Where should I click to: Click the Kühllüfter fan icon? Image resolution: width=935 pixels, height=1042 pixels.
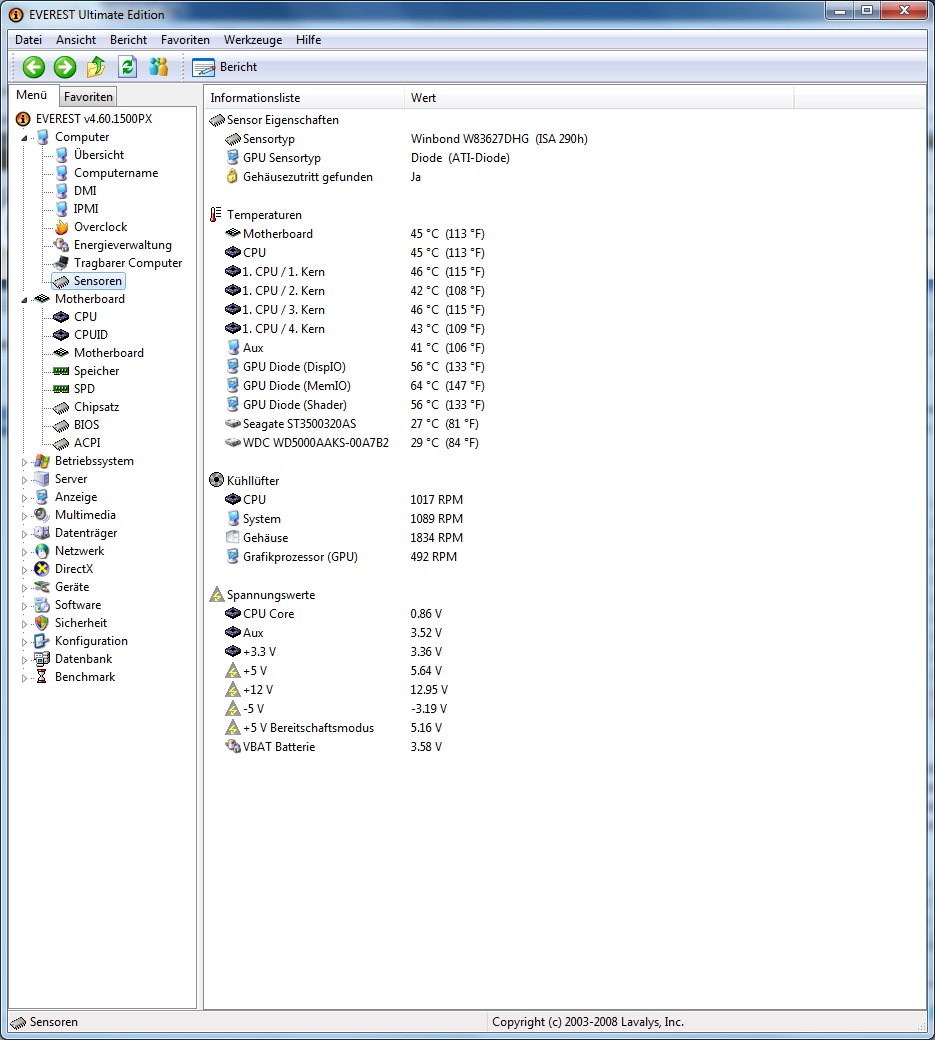pos(217,480)
